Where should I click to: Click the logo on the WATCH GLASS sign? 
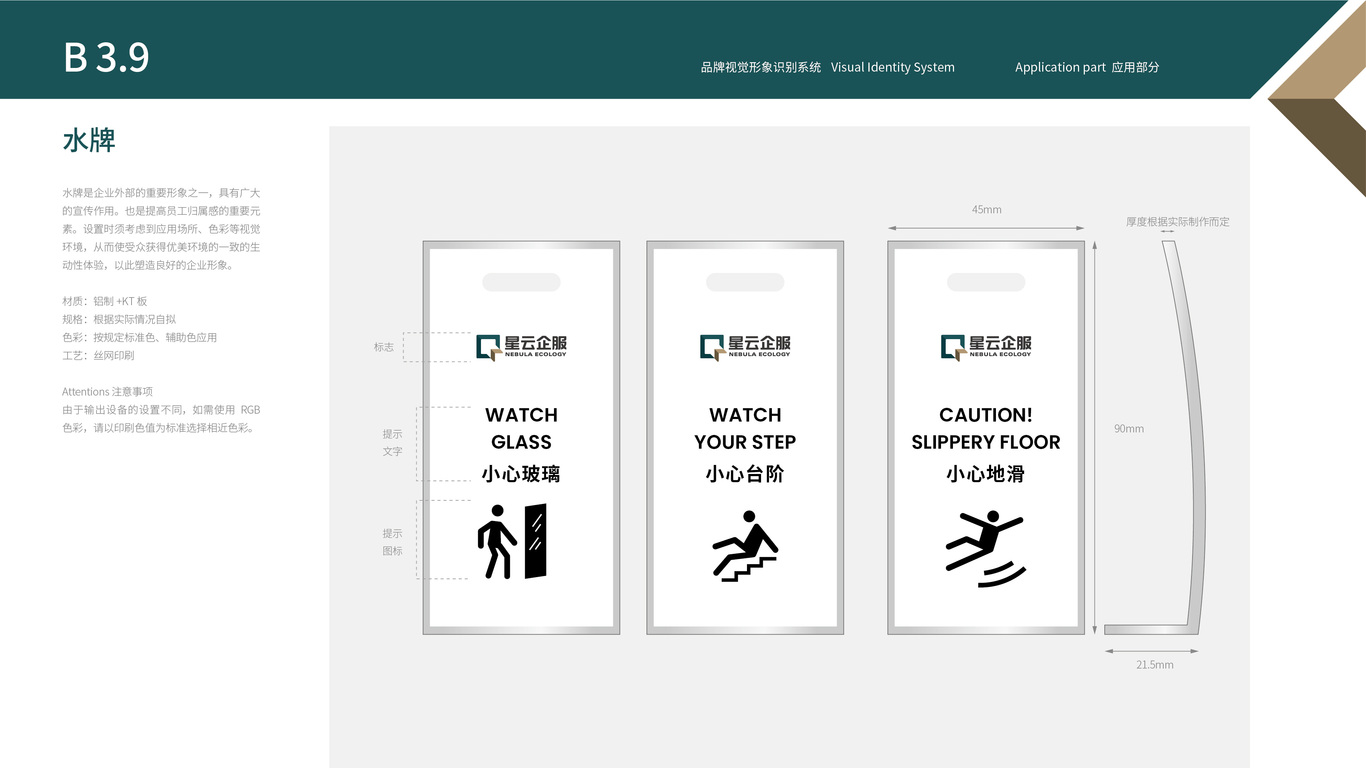(x=521, y=347)
